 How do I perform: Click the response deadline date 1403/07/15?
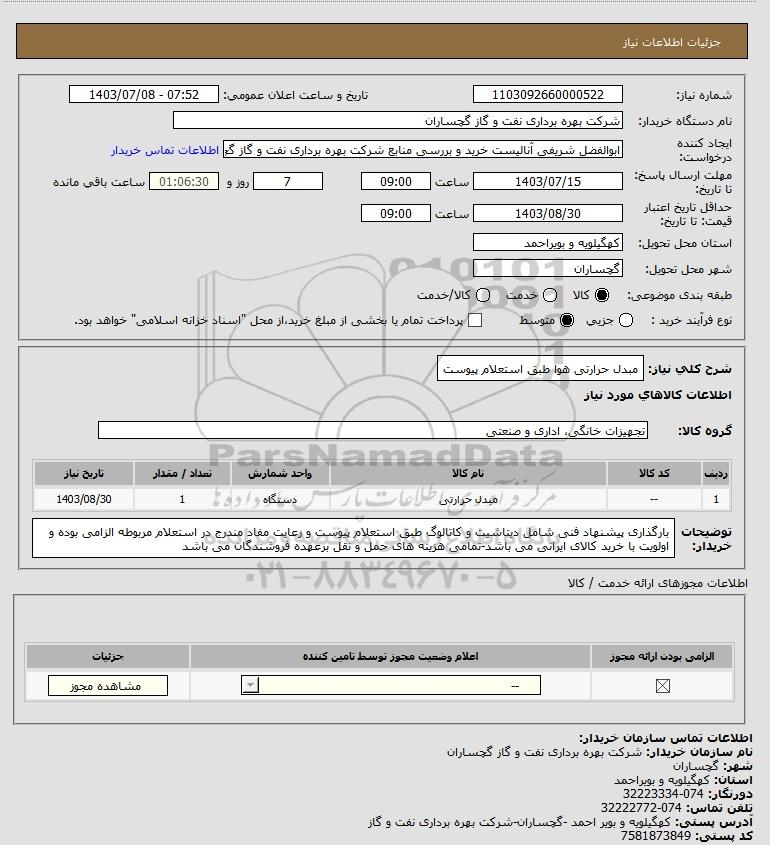click(547, 182)
